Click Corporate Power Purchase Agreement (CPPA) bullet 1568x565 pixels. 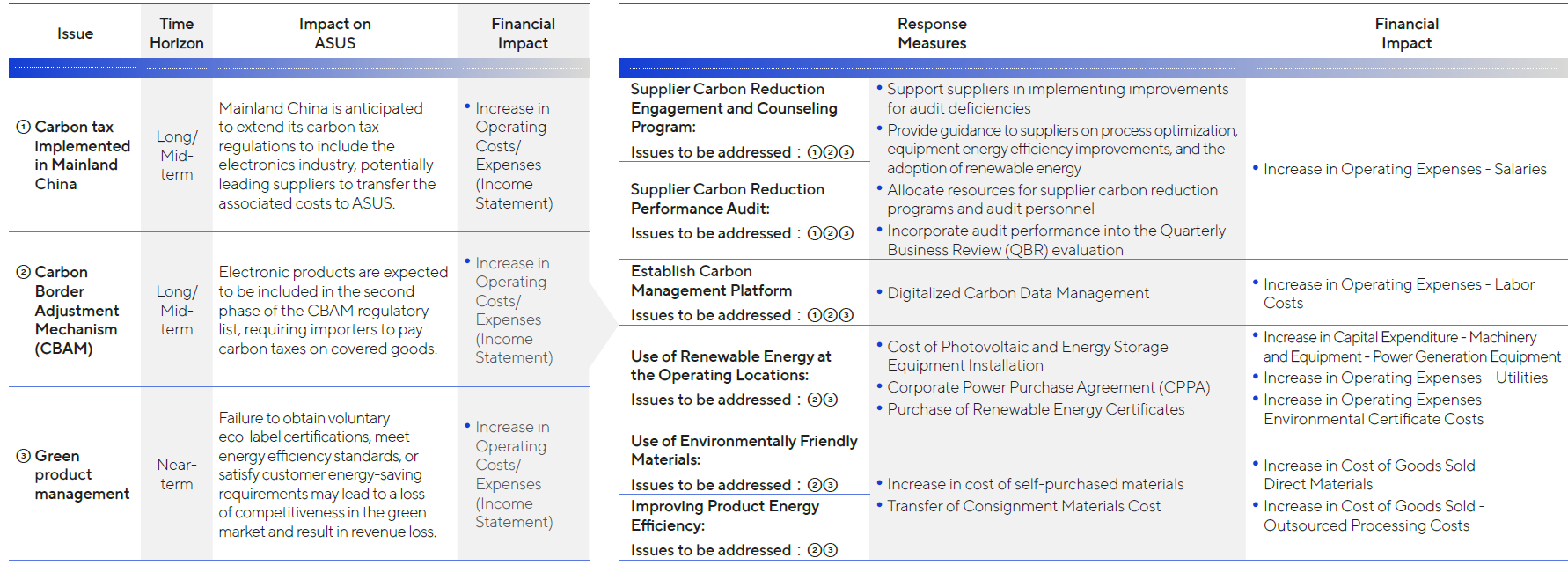tap(1048, 387)
